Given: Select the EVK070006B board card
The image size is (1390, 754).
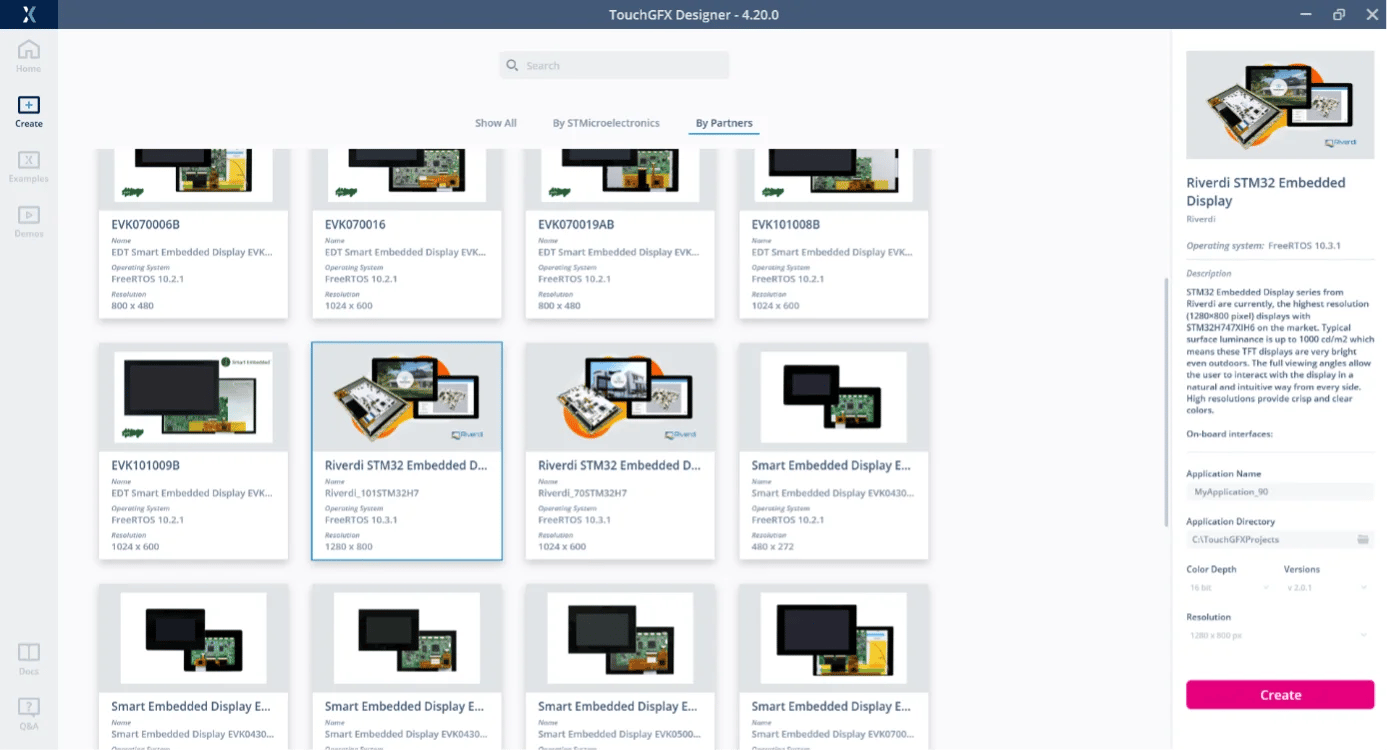Looking at the screenshot, I should tap(193, 234).
